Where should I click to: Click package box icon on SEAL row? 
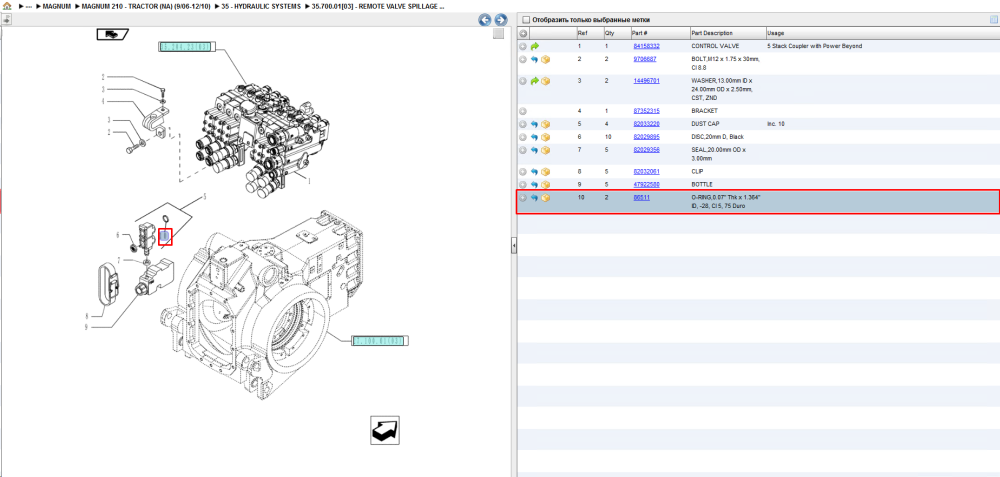(546, 150)
